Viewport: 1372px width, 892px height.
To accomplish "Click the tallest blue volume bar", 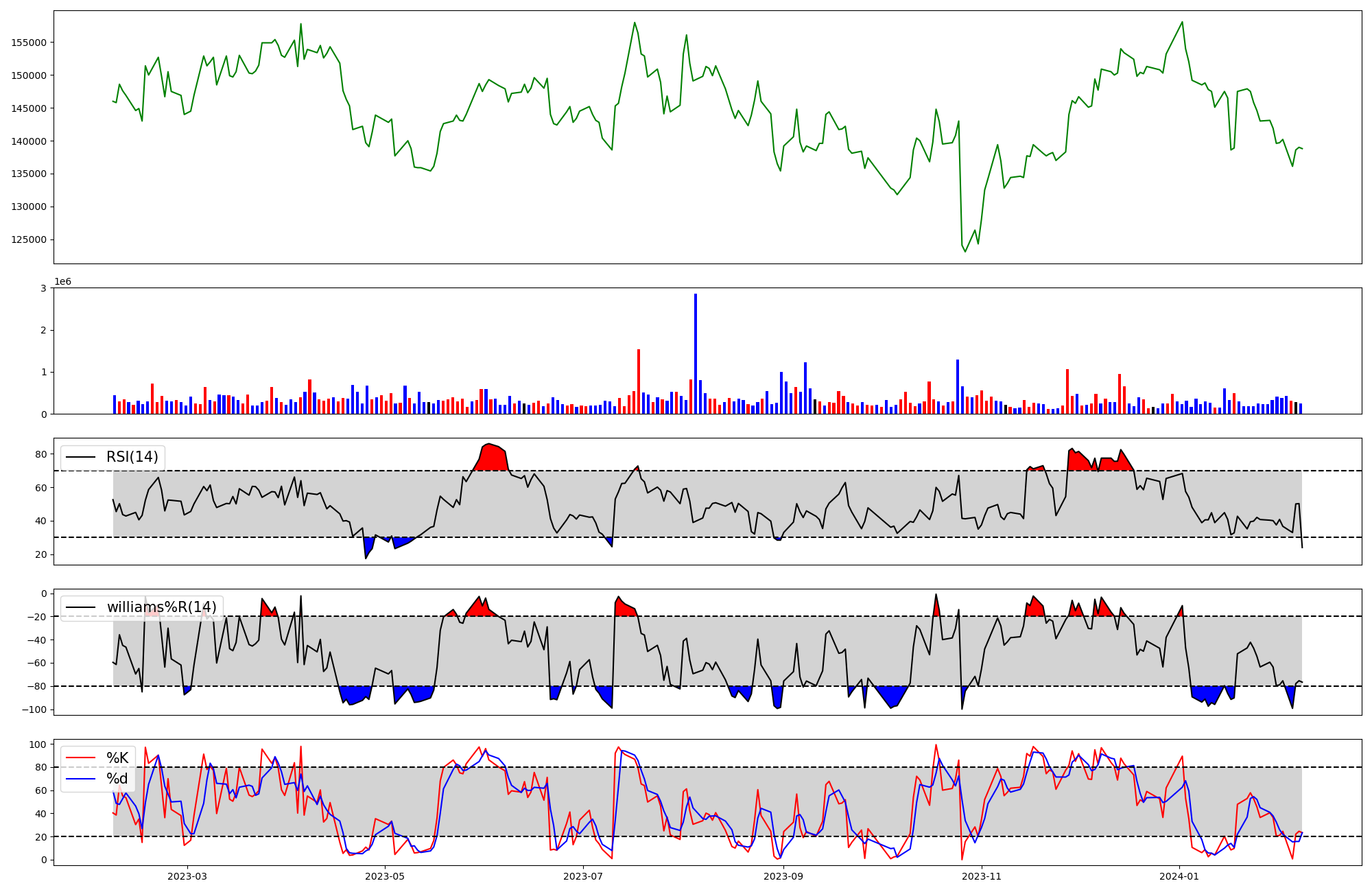I will point(696,354).
